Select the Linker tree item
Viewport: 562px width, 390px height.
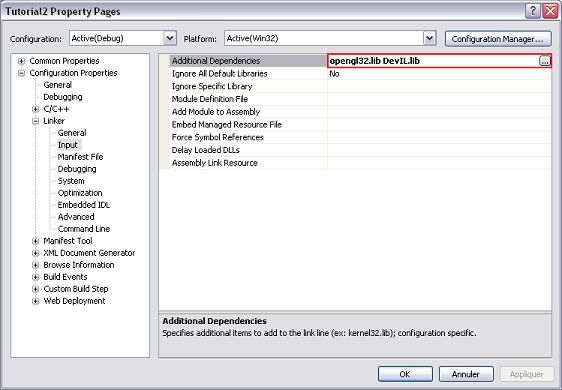54,121
